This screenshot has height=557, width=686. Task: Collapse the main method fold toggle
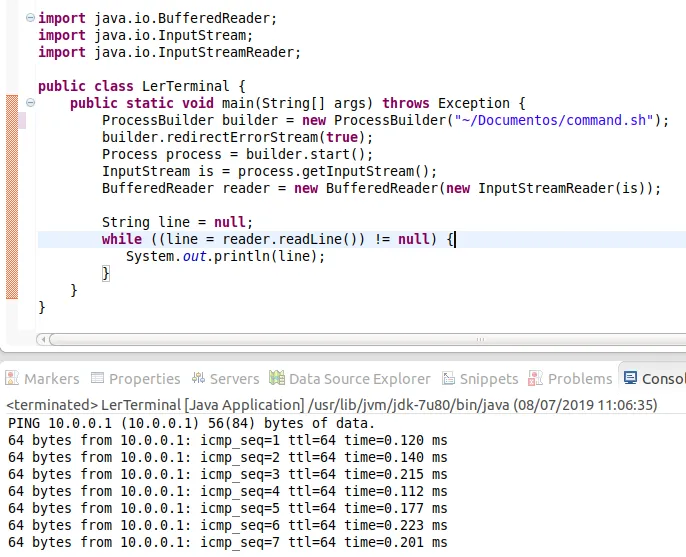click(x=30, y=103)
